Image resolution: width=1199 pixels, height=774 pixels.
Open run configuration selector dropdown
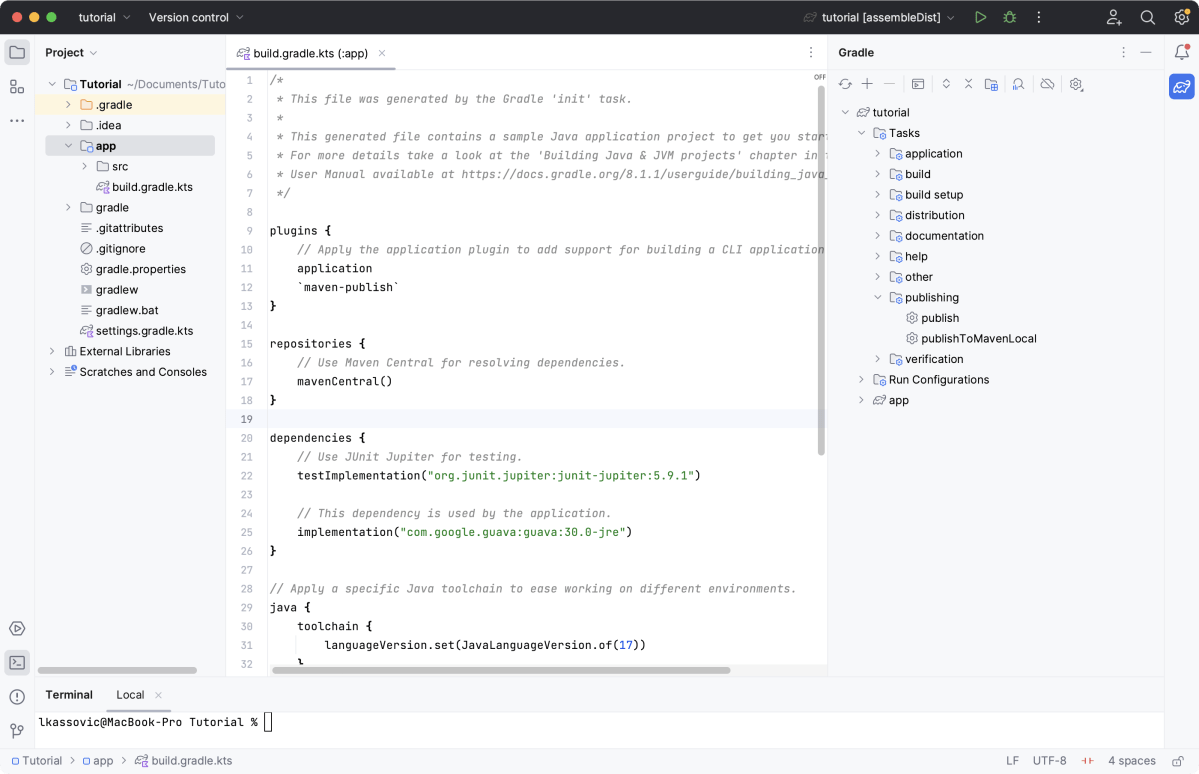point(879,17)
